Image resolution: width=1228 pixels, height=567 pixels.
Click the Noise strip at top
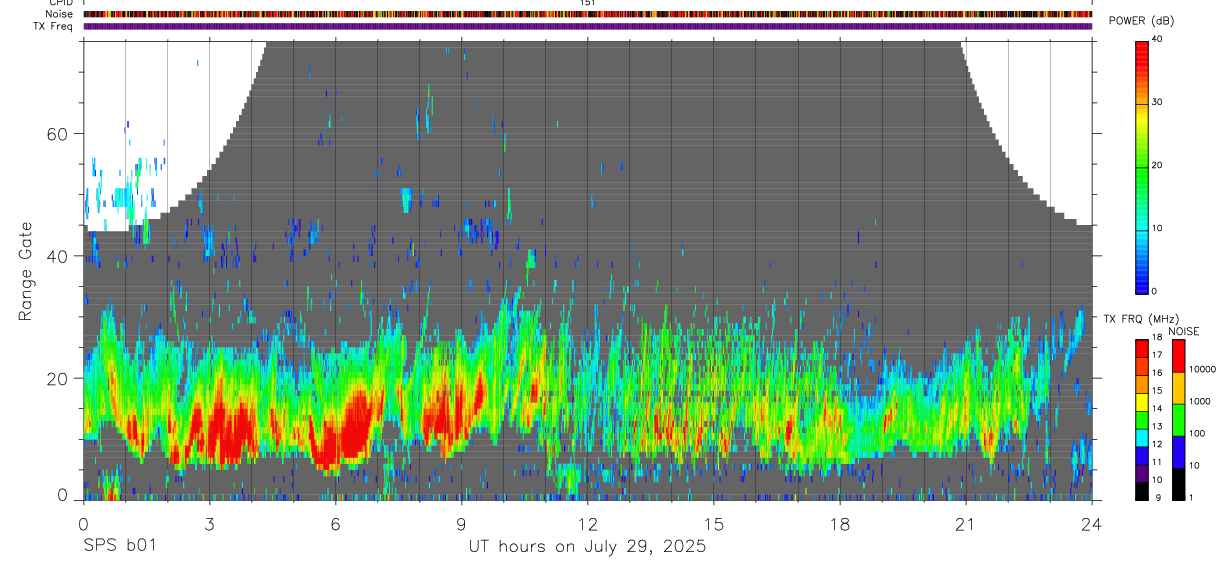coord(588,14)
